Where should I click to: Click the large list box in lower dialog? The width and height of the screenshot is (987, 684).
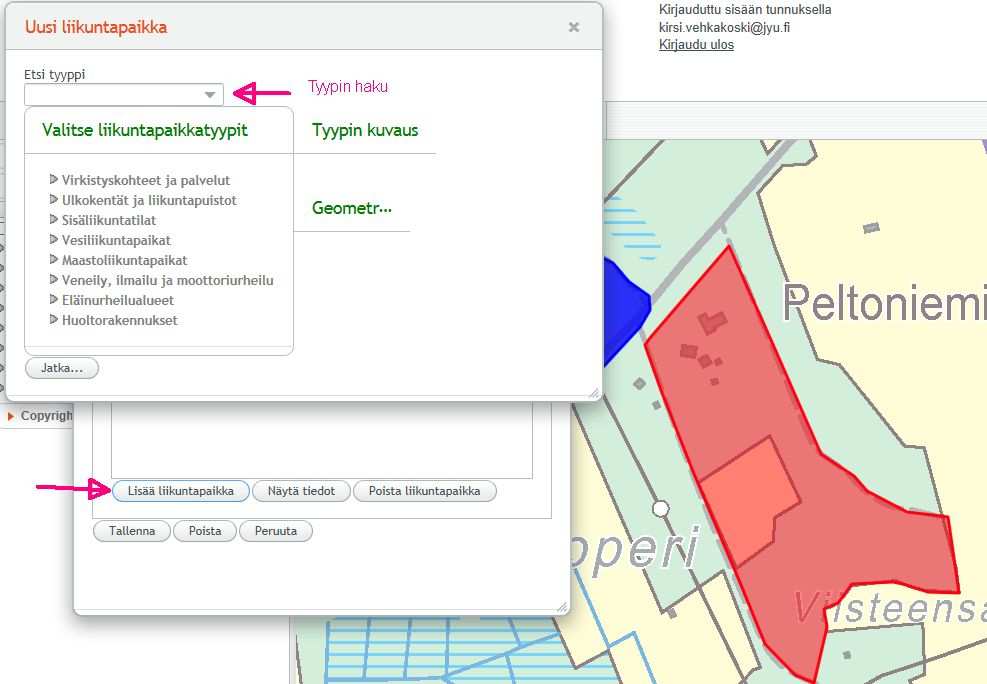pyautogui.click(x=322, y=440)
